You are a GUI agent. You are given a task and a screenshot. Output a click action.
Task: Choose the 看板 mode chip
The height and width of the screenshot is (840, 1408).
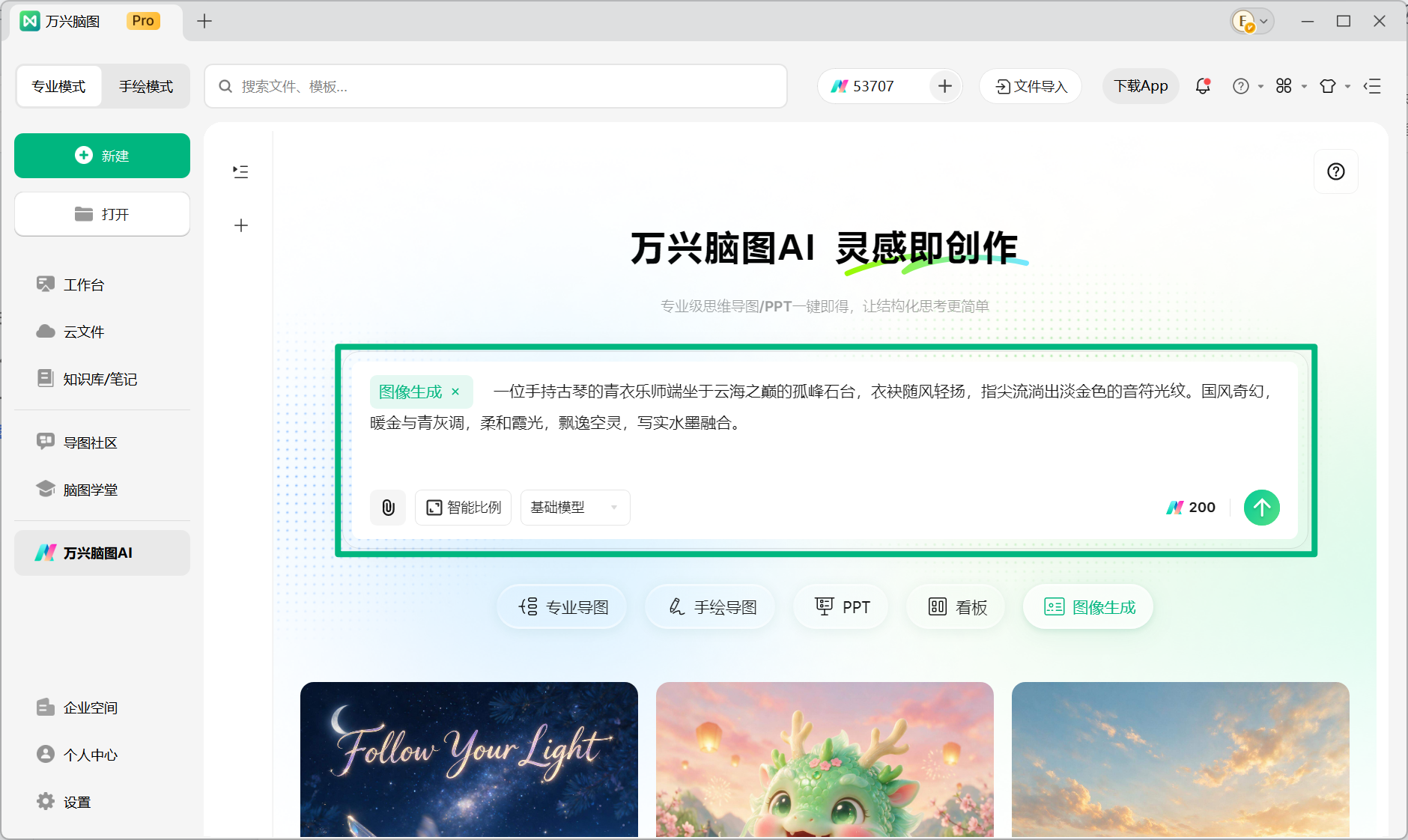pyautogui.click(x=956, y=606)
